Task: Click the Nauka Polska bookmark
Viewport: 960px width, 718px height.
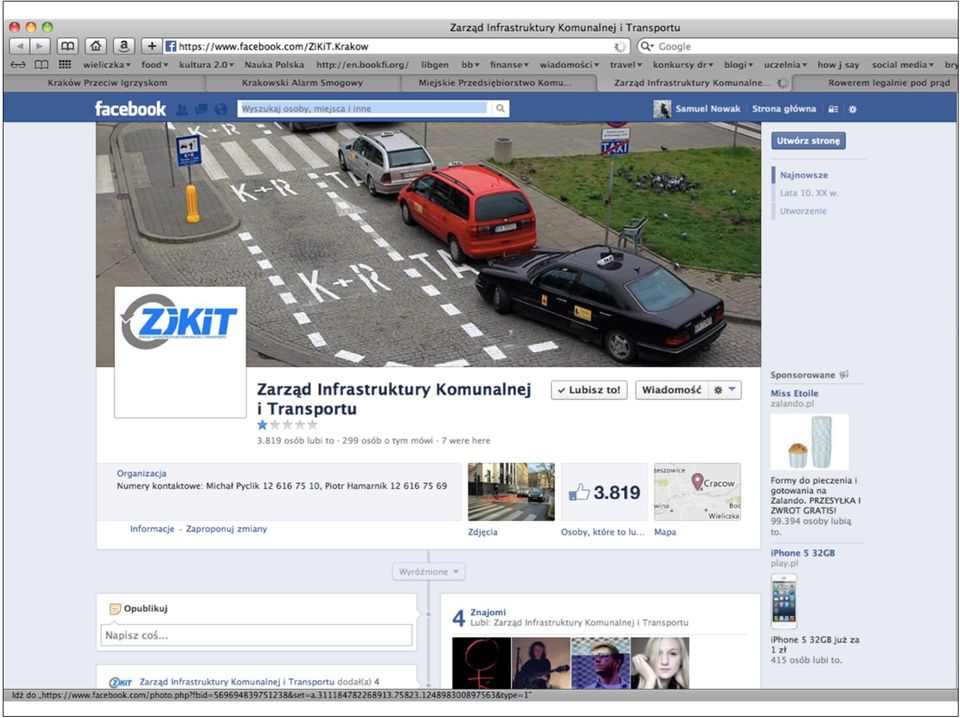Action: [x=274, y=65]
